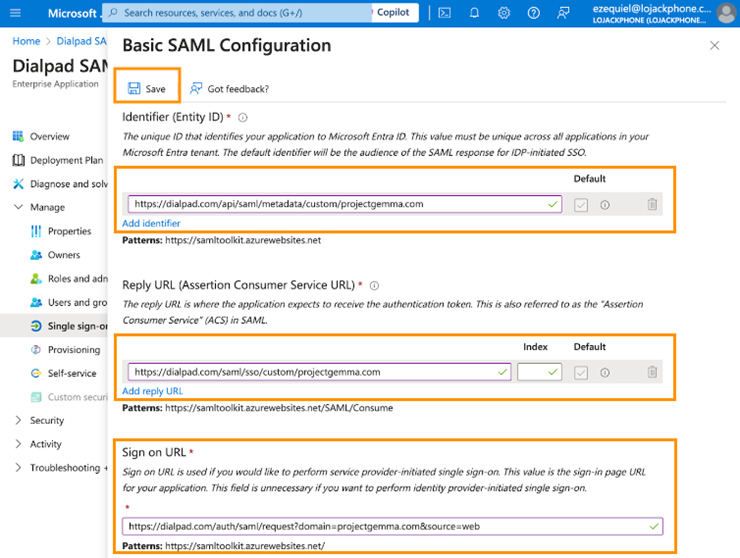Open the help question mark icon
The width and height of the screenshot is (740, 558).
(x=534, y=13)
